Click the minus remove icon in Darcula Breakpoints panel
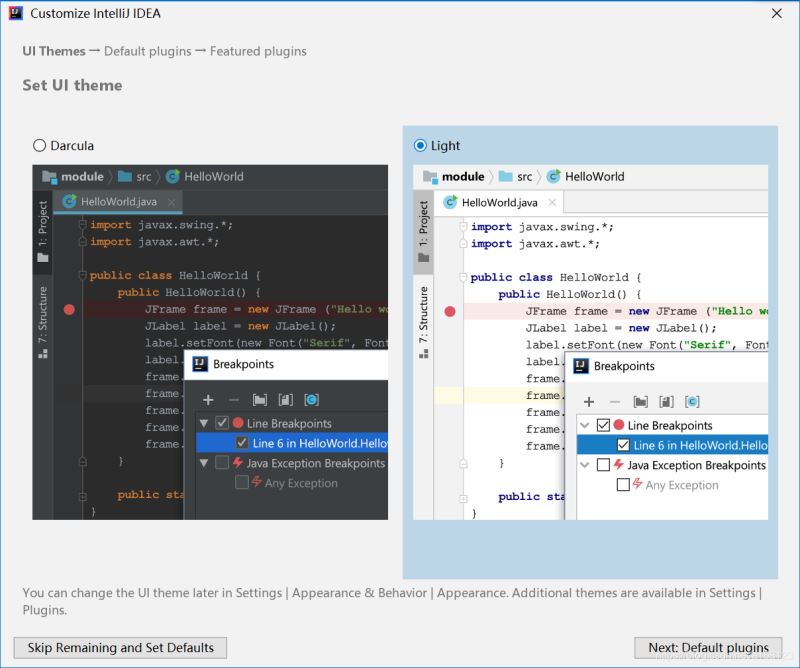This screenshot has width=800, height=668. click(x=234, y=399)
